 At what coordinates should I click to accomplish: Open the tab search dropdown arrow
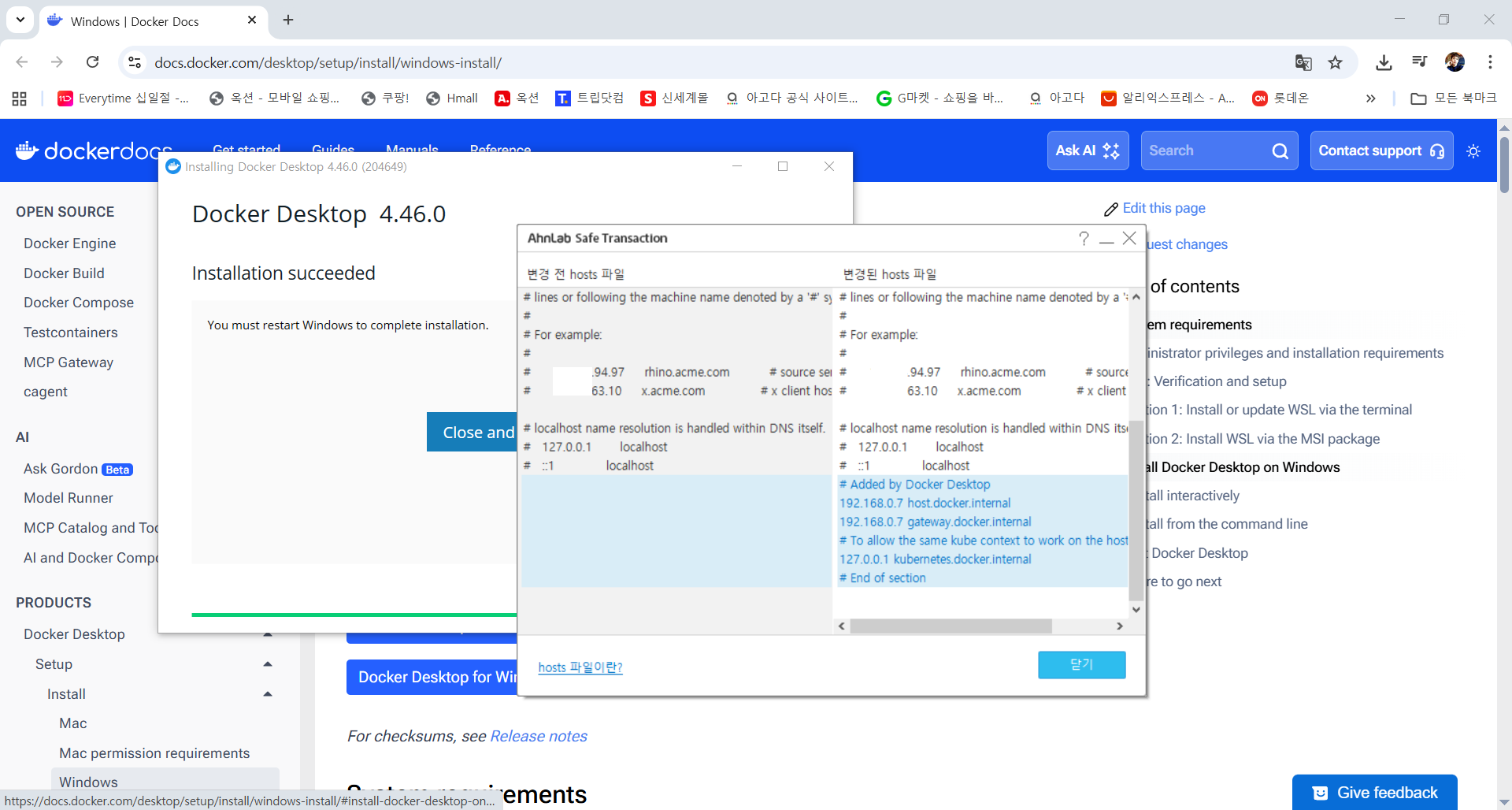coord(20,20)
